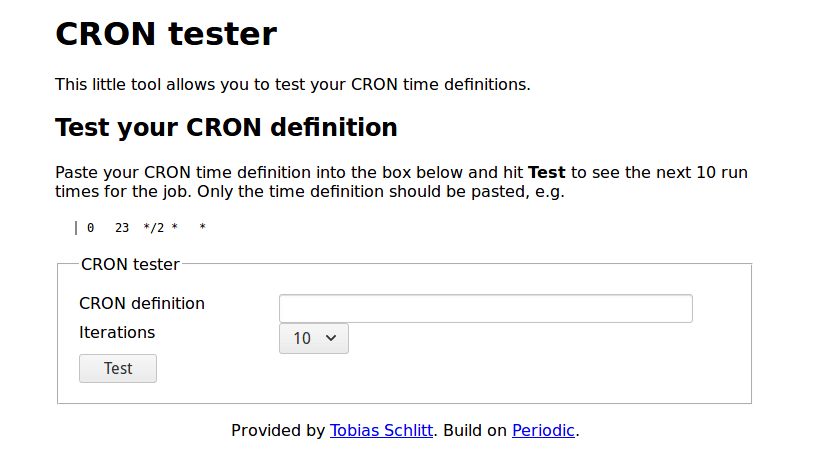
Task: Click the bold "Test" word in the instructions
Action: [546, 172]
